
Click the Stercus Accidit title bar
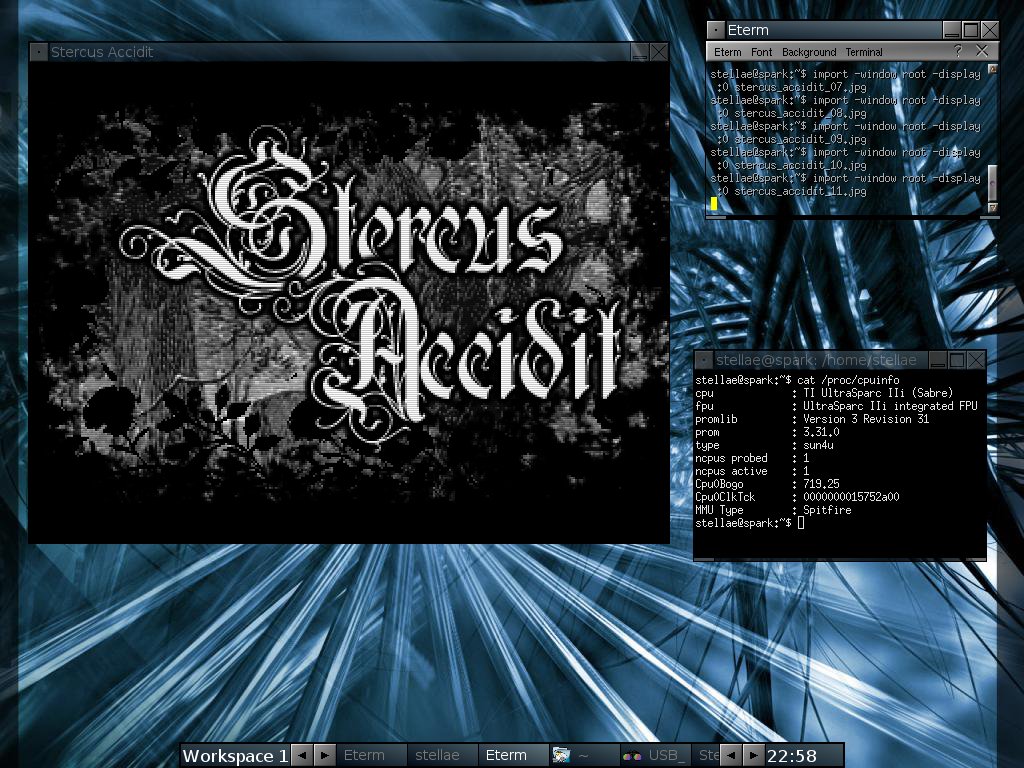[x=339, y=52]
